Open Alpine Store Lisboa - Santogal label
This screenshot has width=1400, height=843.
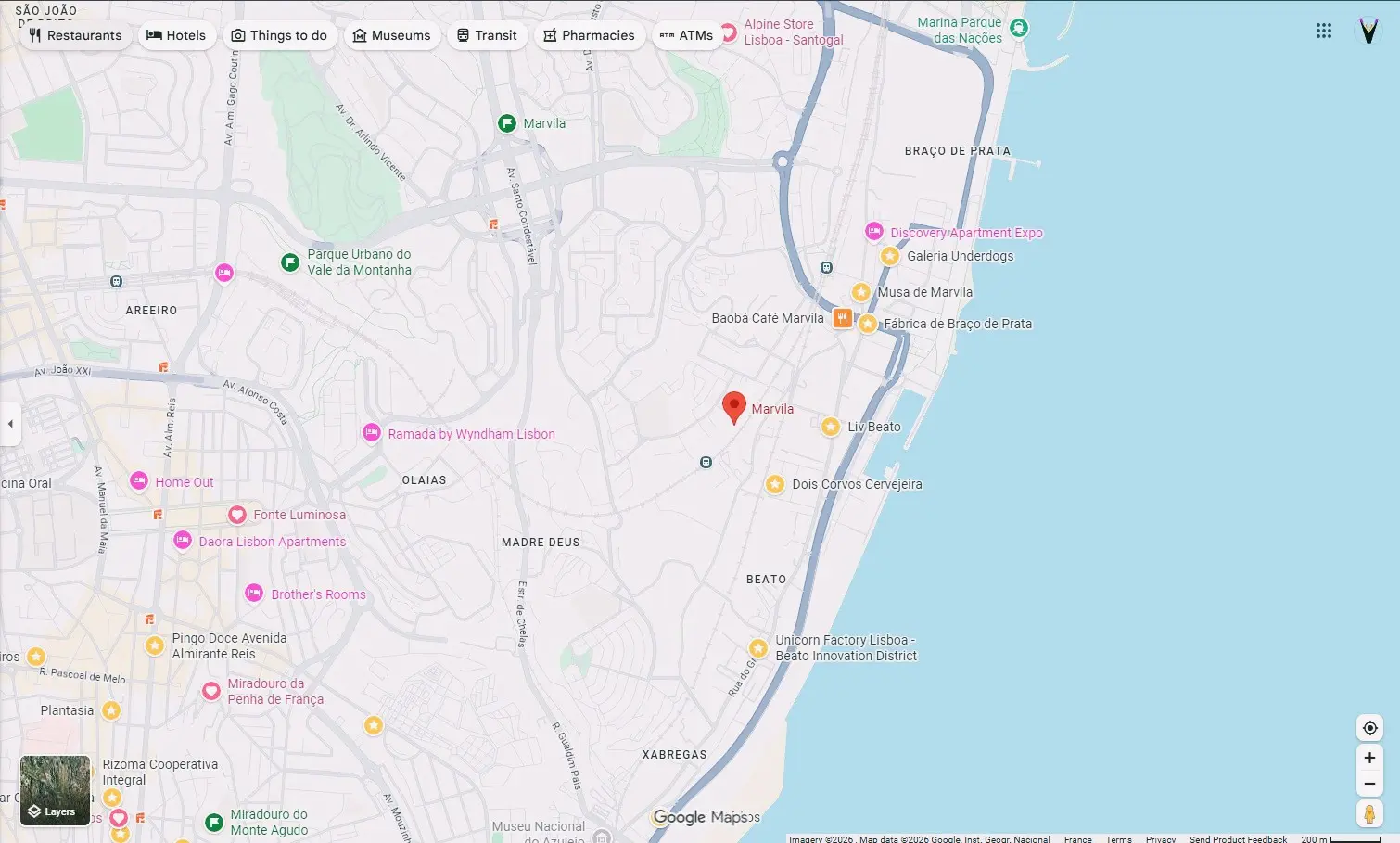(794, 32)
